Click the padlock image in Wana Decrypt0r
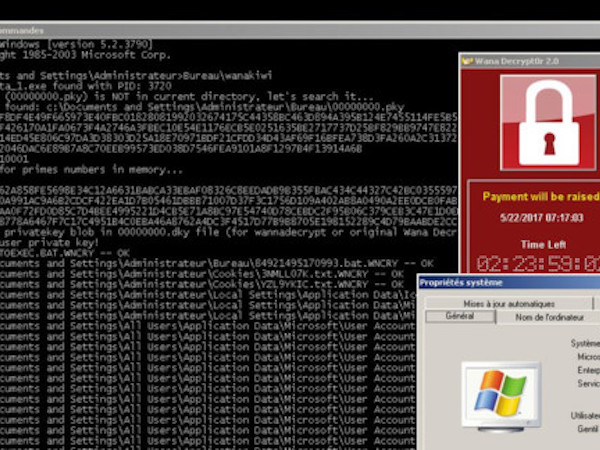The height and width of the screenshot is (450, 600). coord(548,123)
